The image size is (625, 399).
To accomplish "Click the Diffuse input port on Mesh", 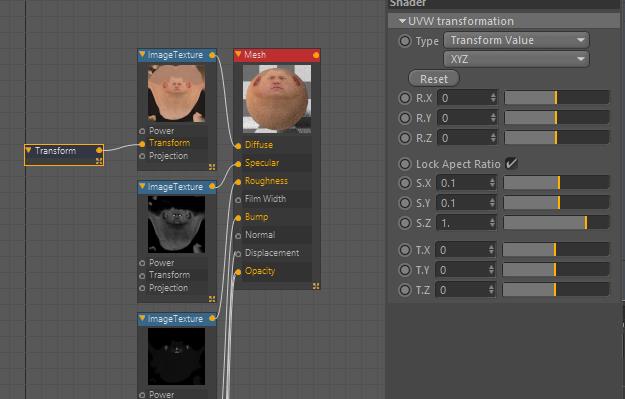I will tap(238, 146).
